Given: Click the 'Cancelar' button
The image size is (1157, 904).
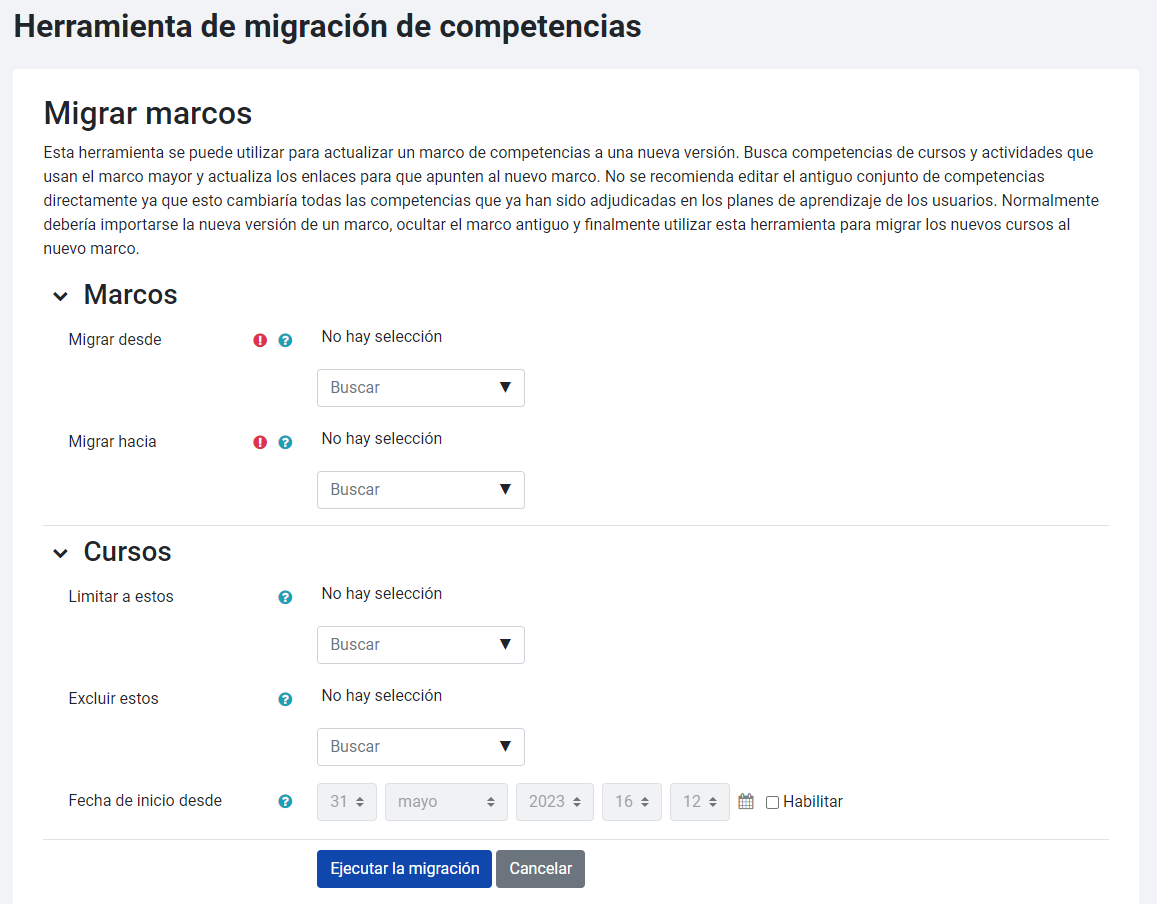Looking at the screenshot, I should tap(540, 868).
